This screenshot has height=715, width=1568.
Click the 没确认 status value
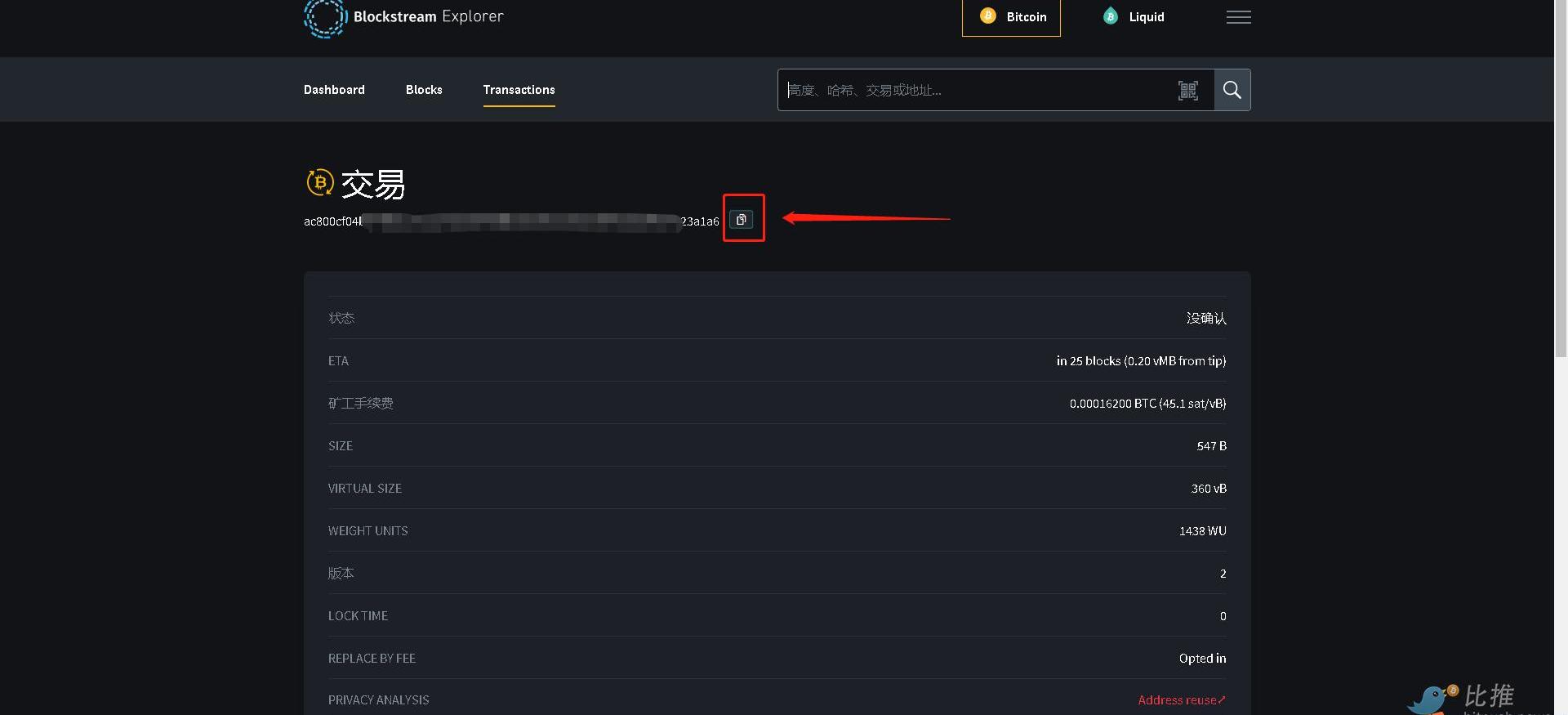[1205, 319]
